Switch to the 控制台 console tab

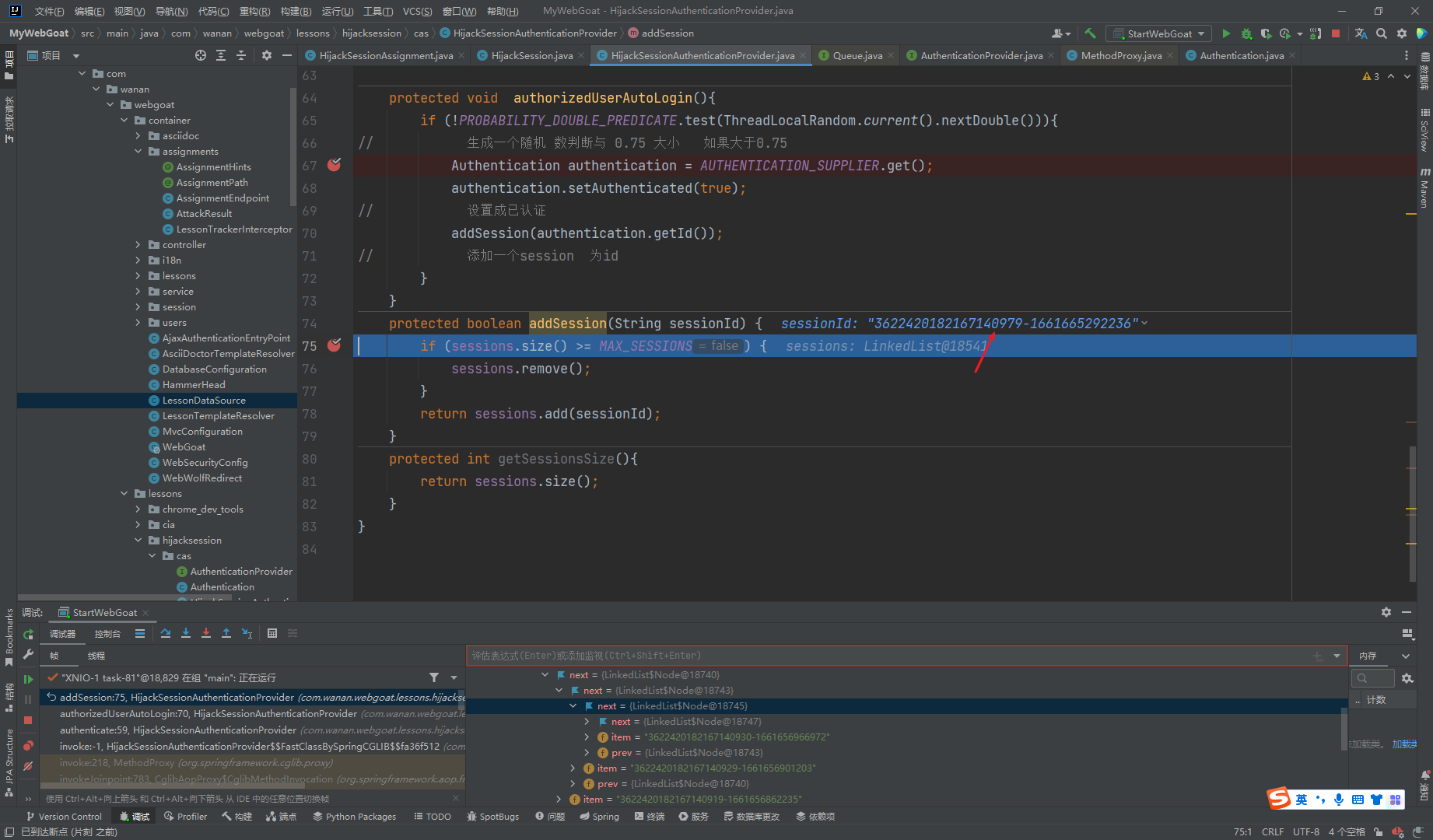click(107, 634)
